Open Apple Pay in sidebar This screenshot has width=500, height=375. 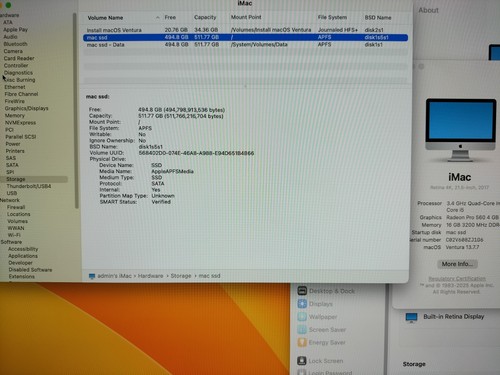coord(15,29)
